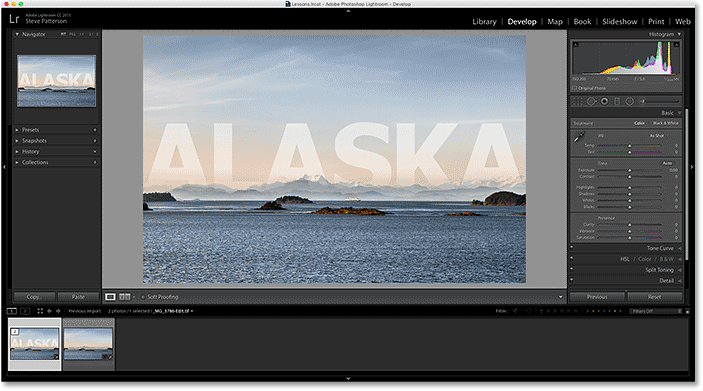Expand the Collections panel
Viewport: 703px width, 391px height.
click(17, 162)
